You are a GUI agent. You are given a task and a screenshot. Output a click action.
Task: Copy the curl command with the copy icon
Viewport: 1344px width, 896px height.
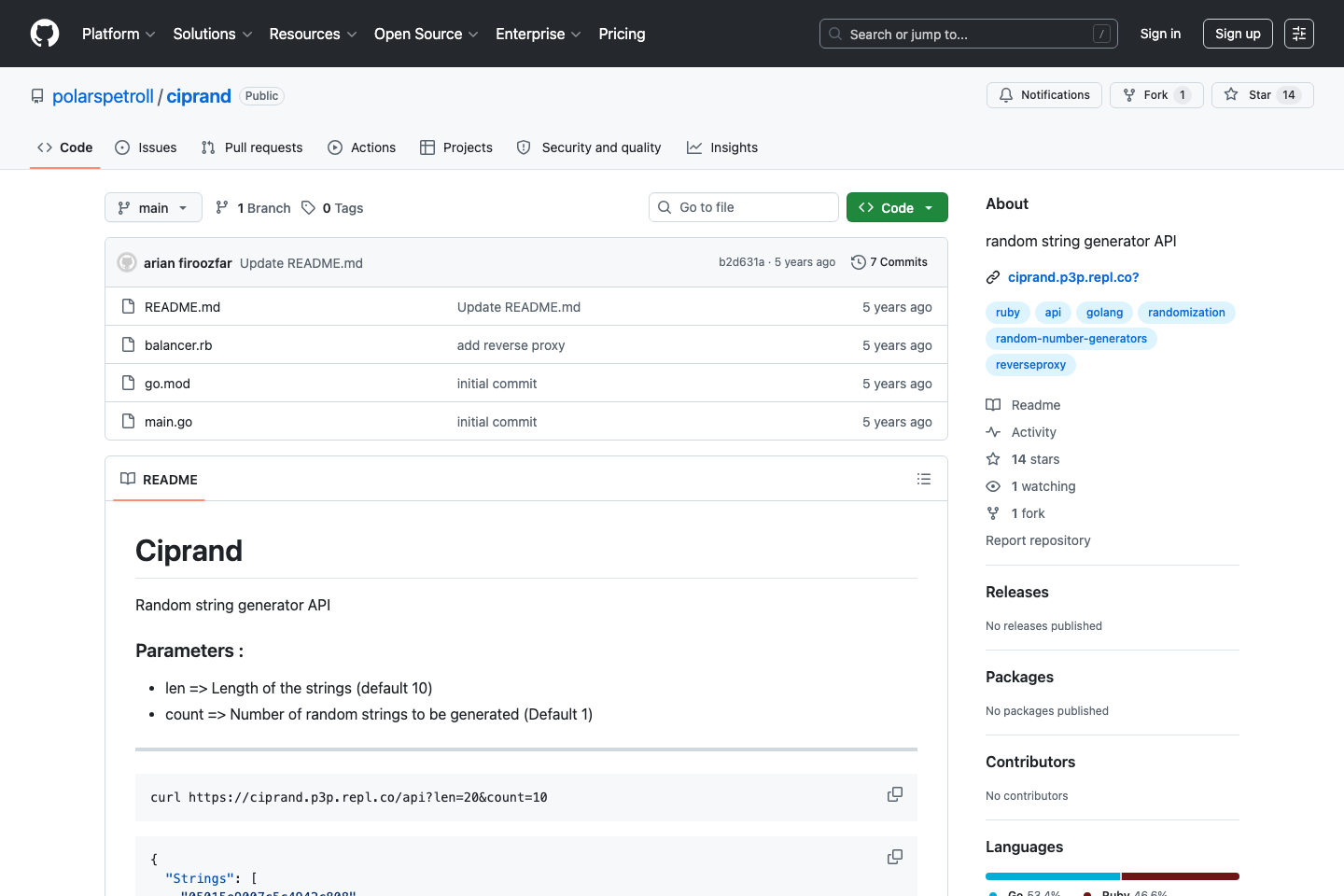tap(894, 793)
